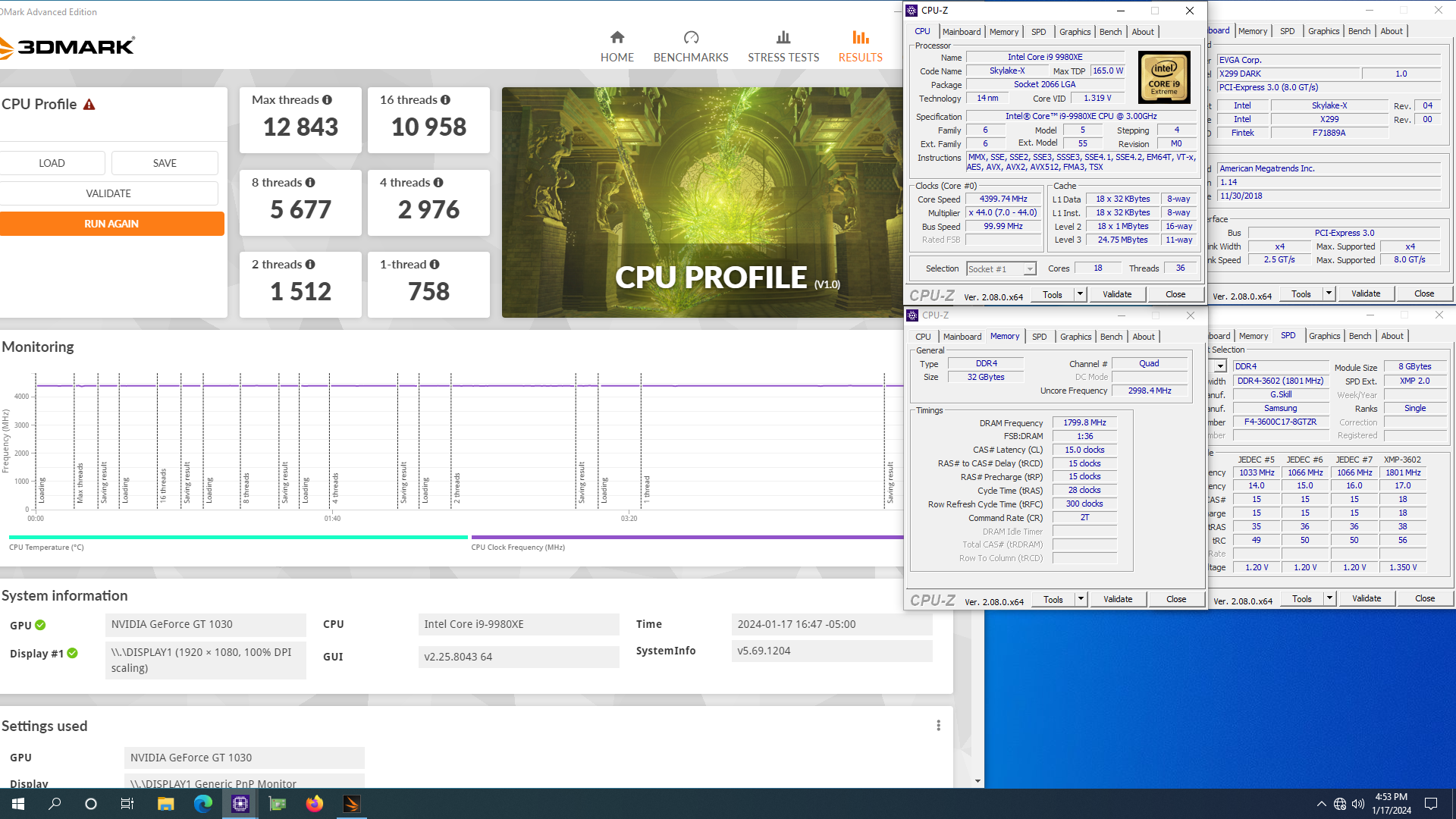Switch to CPU-Z taskbar icon
This screenshot has width=1456, height=819.
click(240, 804)
